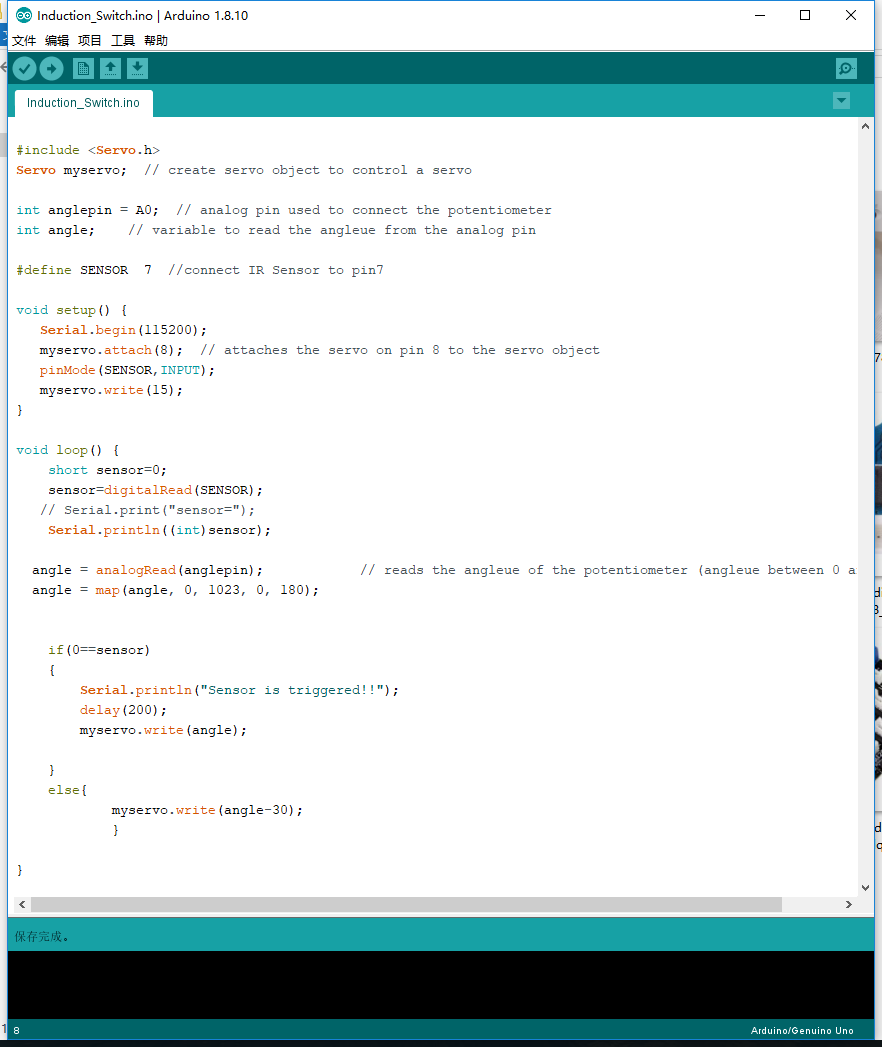
Task: Open the 项目 menu
Action: (89, 40)
